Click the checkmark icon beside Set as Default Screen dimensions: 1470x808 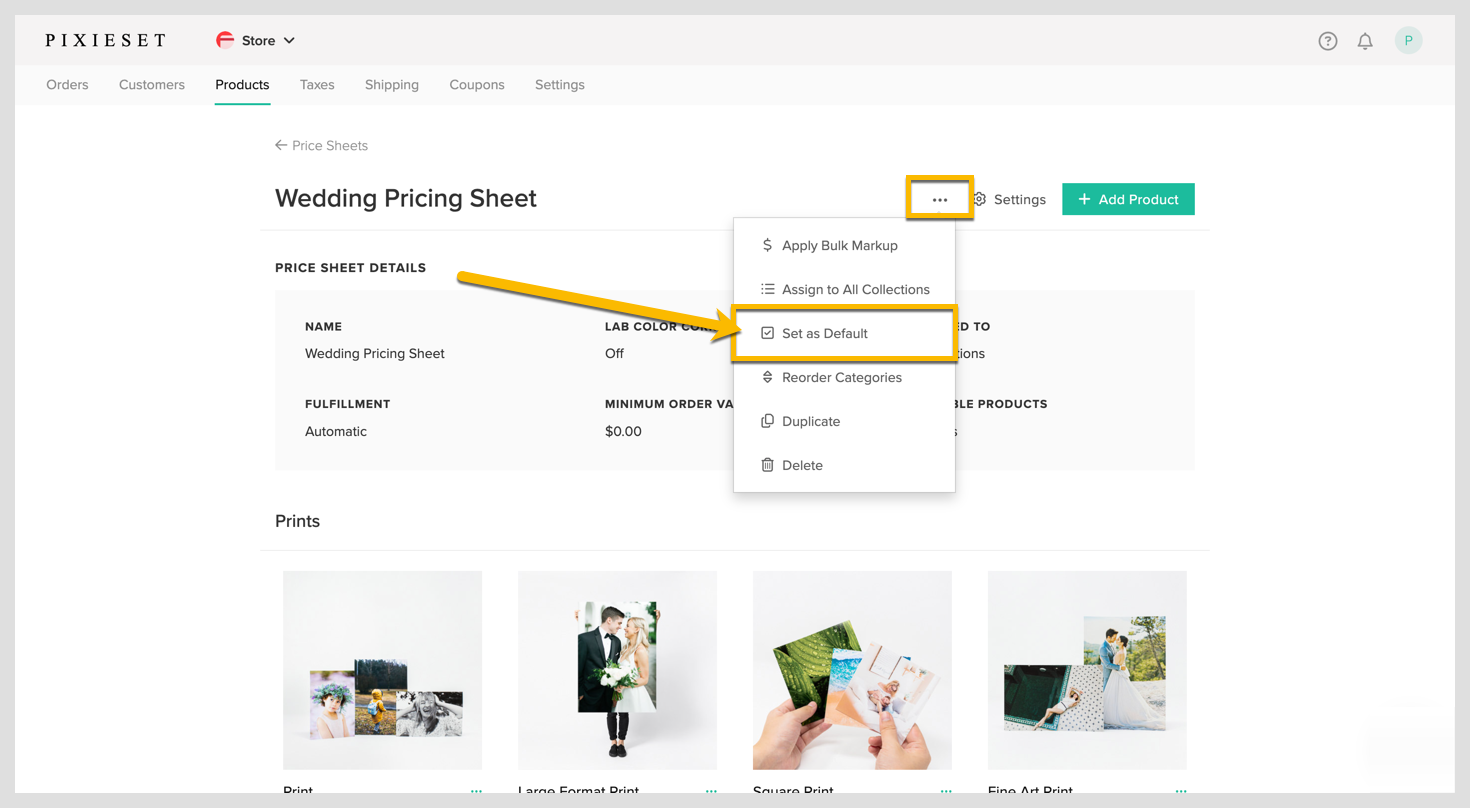pyautogui.click(x=767, y=333)
